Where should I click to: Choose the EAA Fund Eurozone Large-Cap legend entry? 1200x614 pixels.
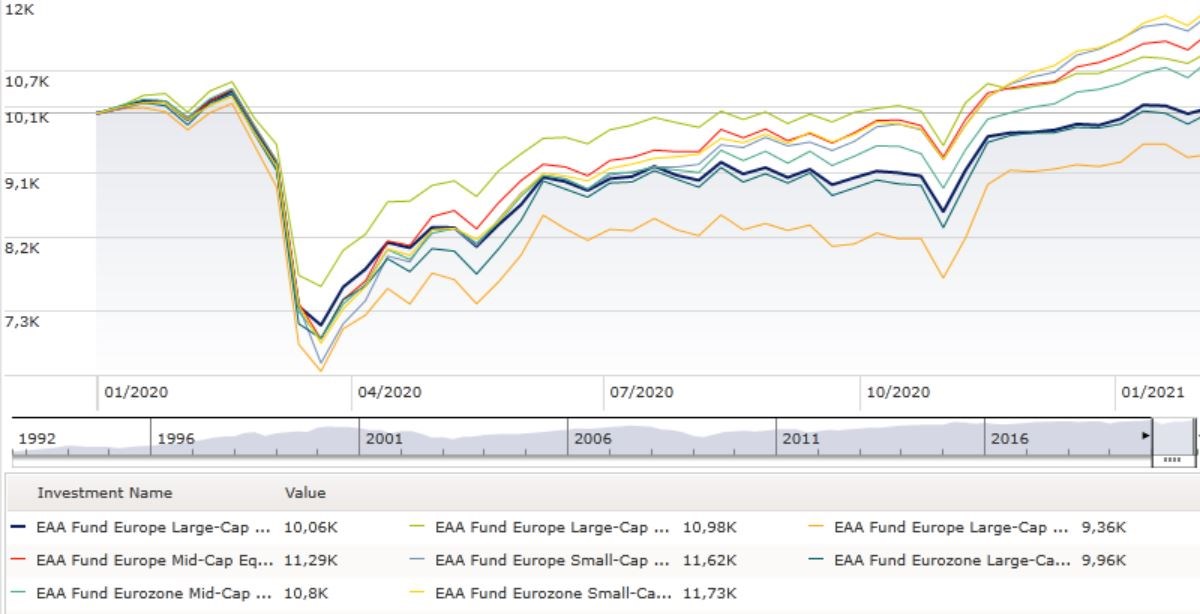pos(952,560)
